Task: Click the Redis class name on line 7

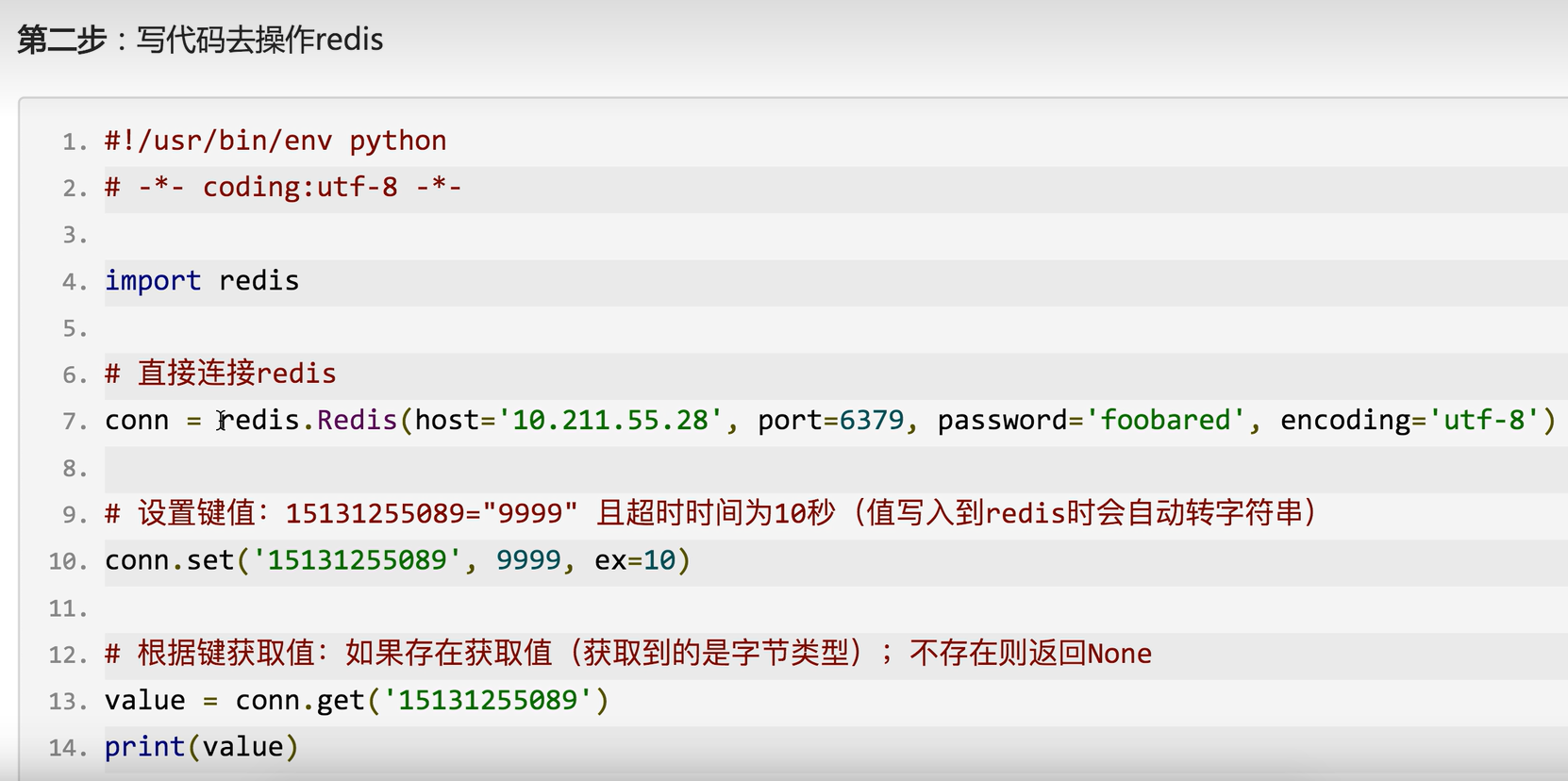Action: tap(357, 420)
